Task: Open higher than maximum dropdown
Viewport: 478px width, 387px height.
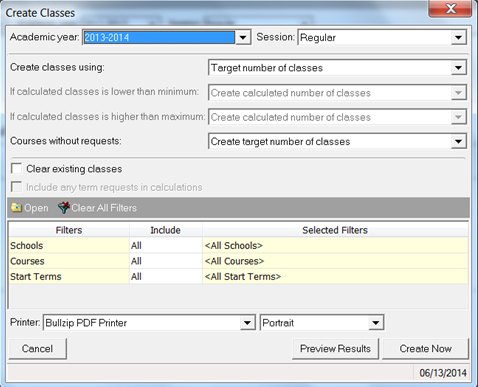Action: coord(459,117)
